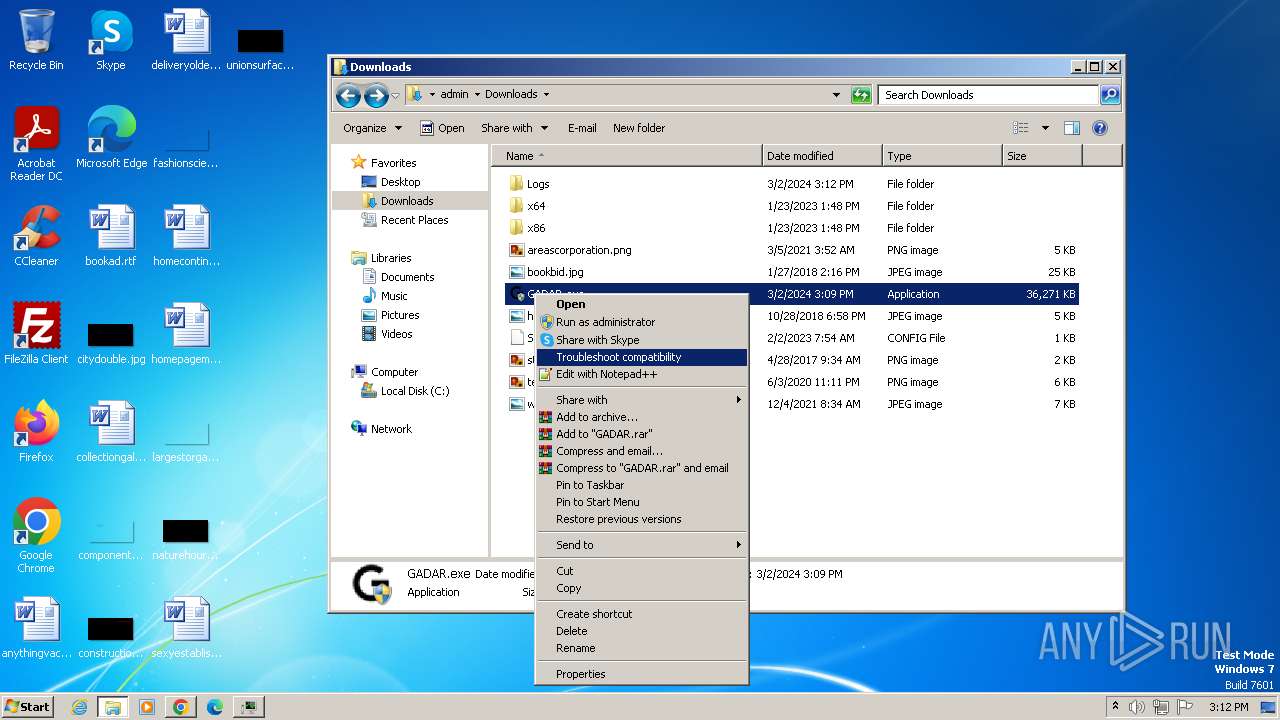
Task: Show hidden tray icons arrow
Action: click(x=1115, y=707)
